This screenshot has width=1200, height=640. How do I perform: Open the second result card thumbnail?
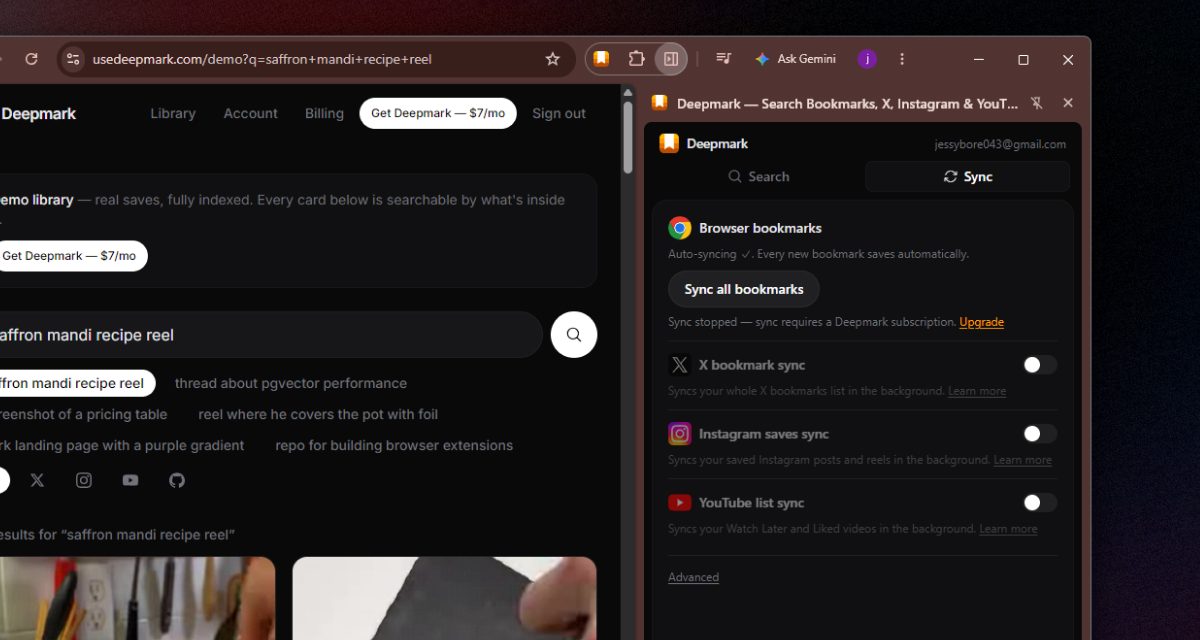point(444,598)
